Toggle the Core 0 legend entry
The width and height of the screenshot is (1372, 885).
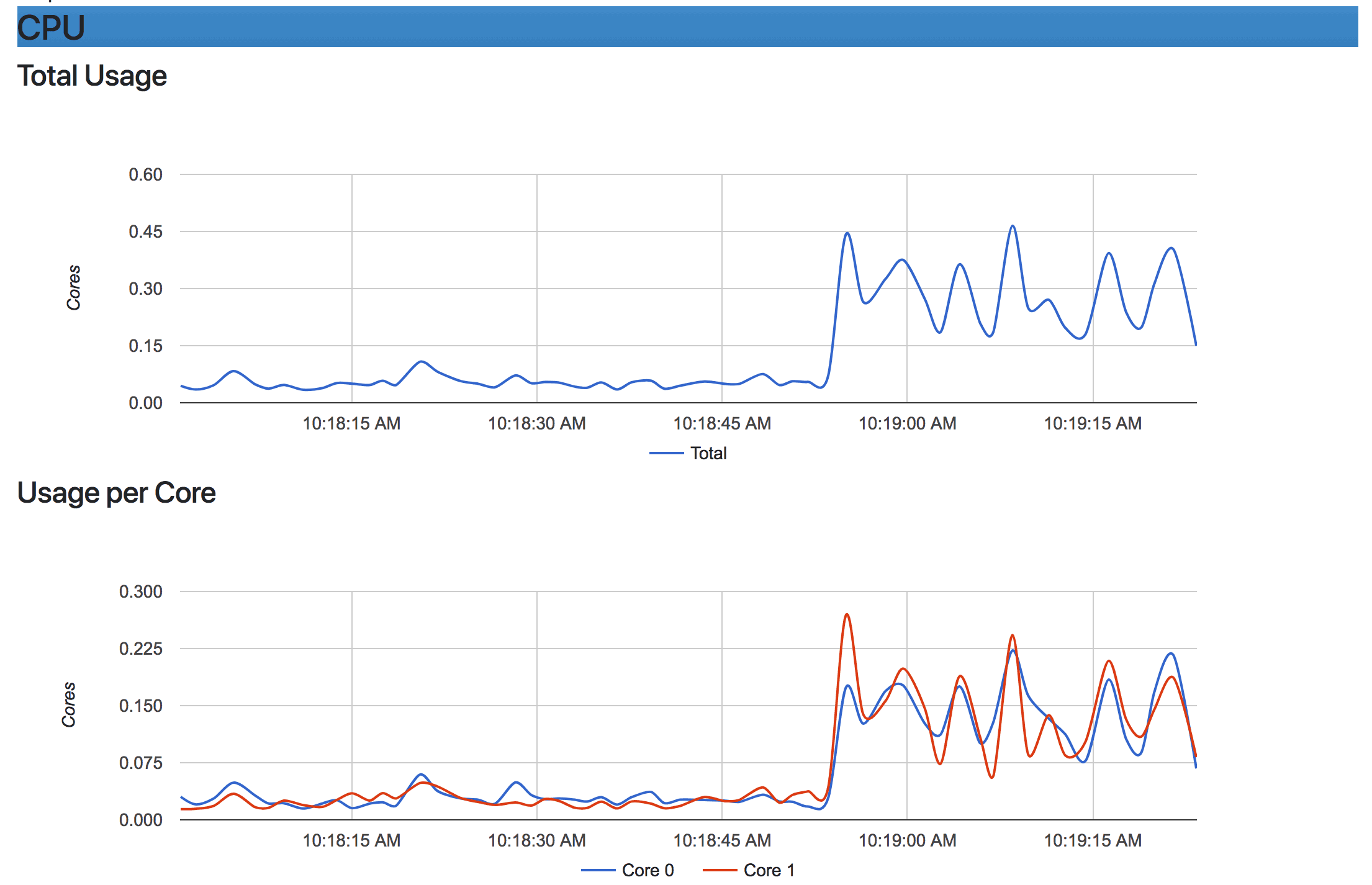(648, 871)
